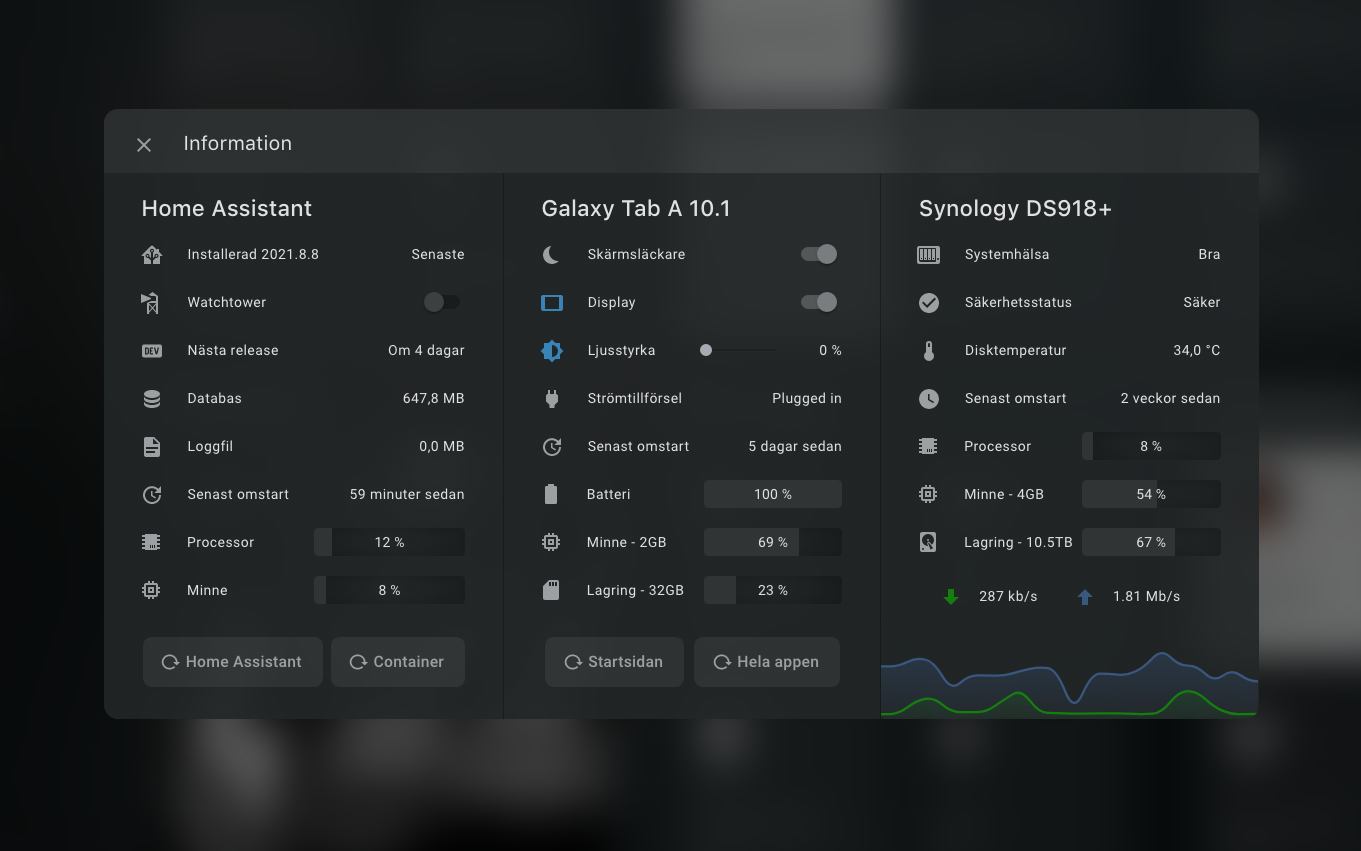This screenshot has height=851, width=1361.
Task: Click the Ljusstyrka 0 % value
Action: (830, 350)
